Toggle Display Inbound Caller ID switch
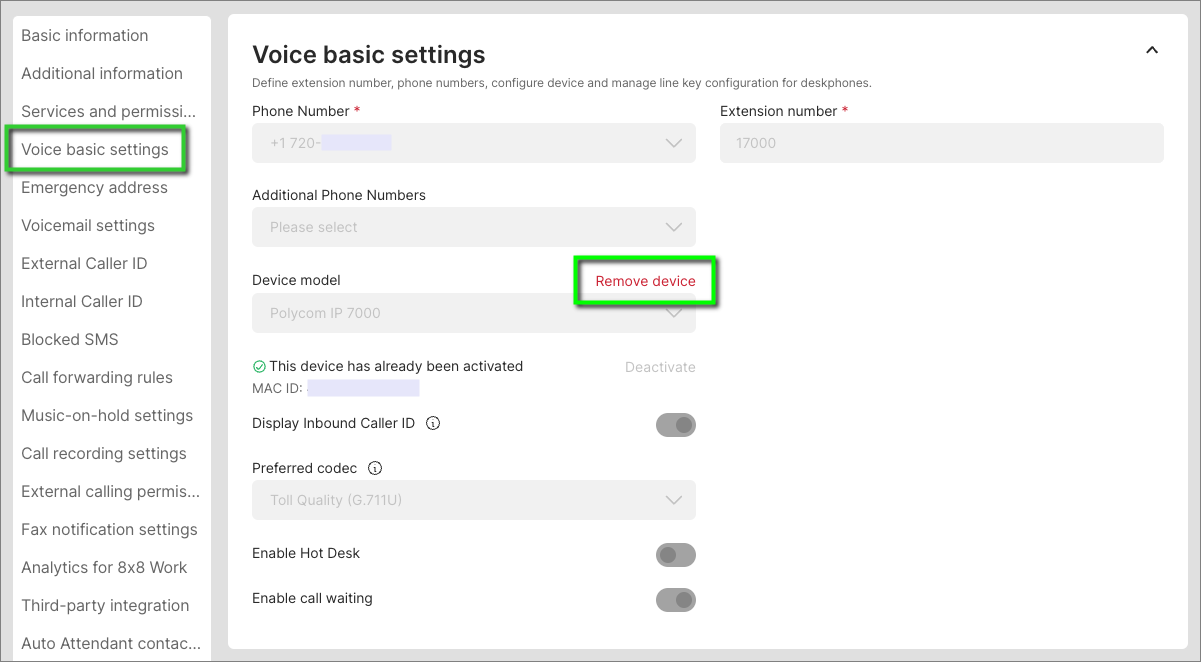Viewport: 1201px width, 662px height. (676, 425)
